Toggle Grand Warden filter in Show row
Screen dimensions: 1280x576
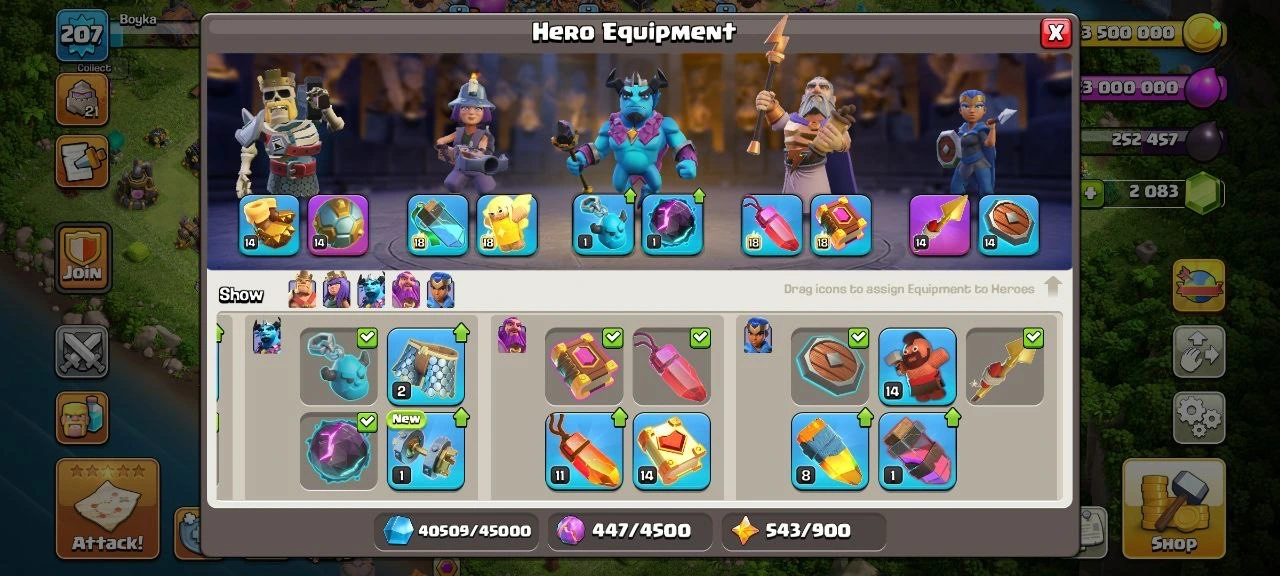tap(406, 290)
